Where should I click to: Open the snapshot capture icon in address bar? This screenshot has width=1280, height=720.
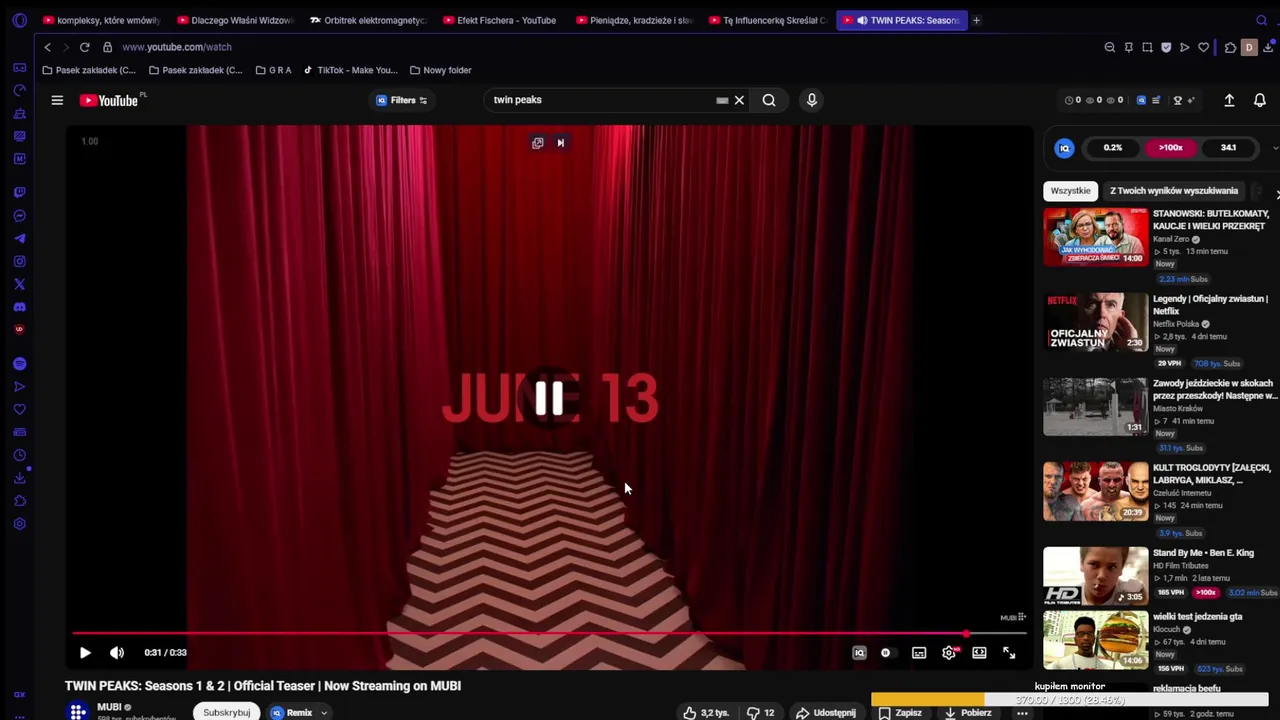pyautogui.click(x=1147, y=47)
